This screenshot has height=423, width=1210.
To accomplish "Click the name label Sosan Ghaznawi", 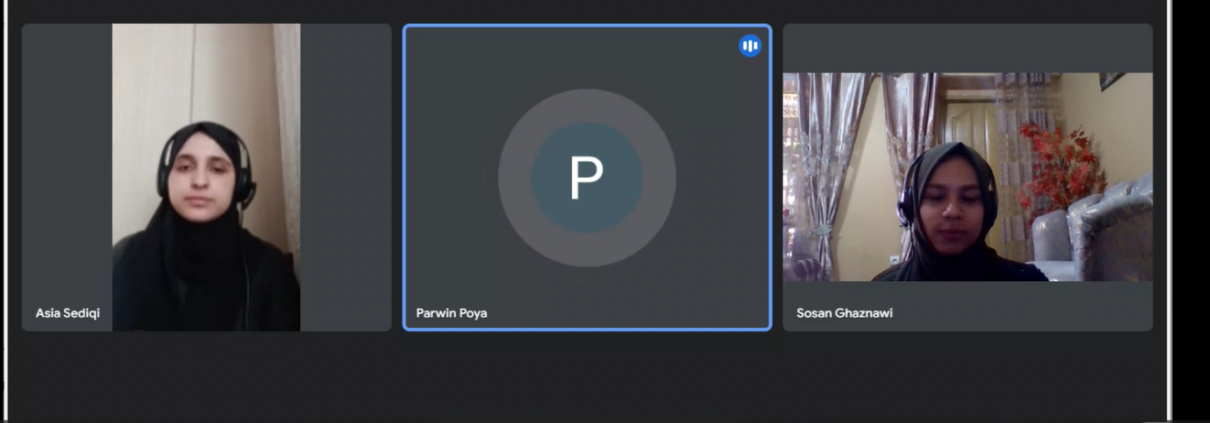I will [x=844, y=313].
